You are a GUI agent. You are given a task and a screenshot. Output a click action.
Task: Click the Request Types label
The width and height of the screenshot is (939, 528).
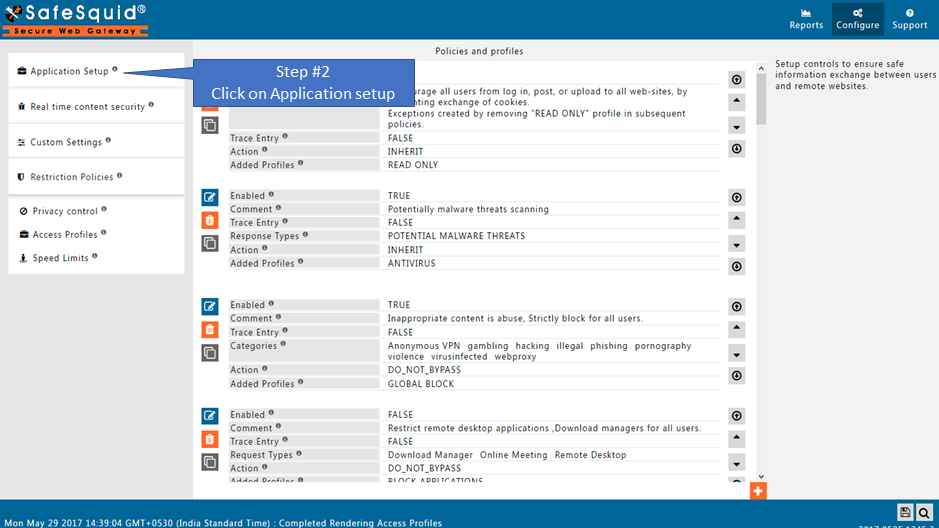pos(261,455)
